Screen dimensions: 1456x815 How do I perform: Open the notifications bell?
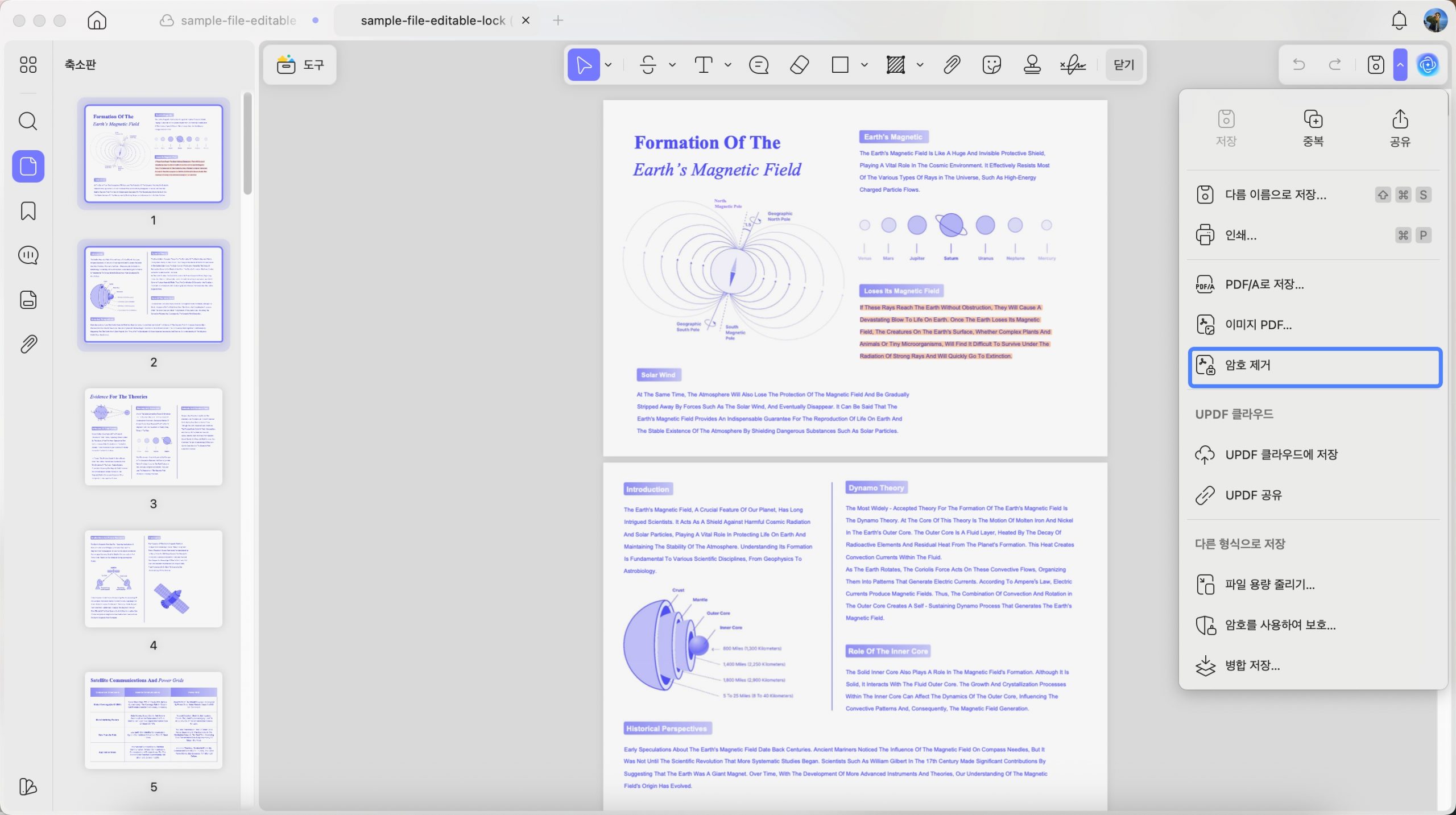(1399, 20)
